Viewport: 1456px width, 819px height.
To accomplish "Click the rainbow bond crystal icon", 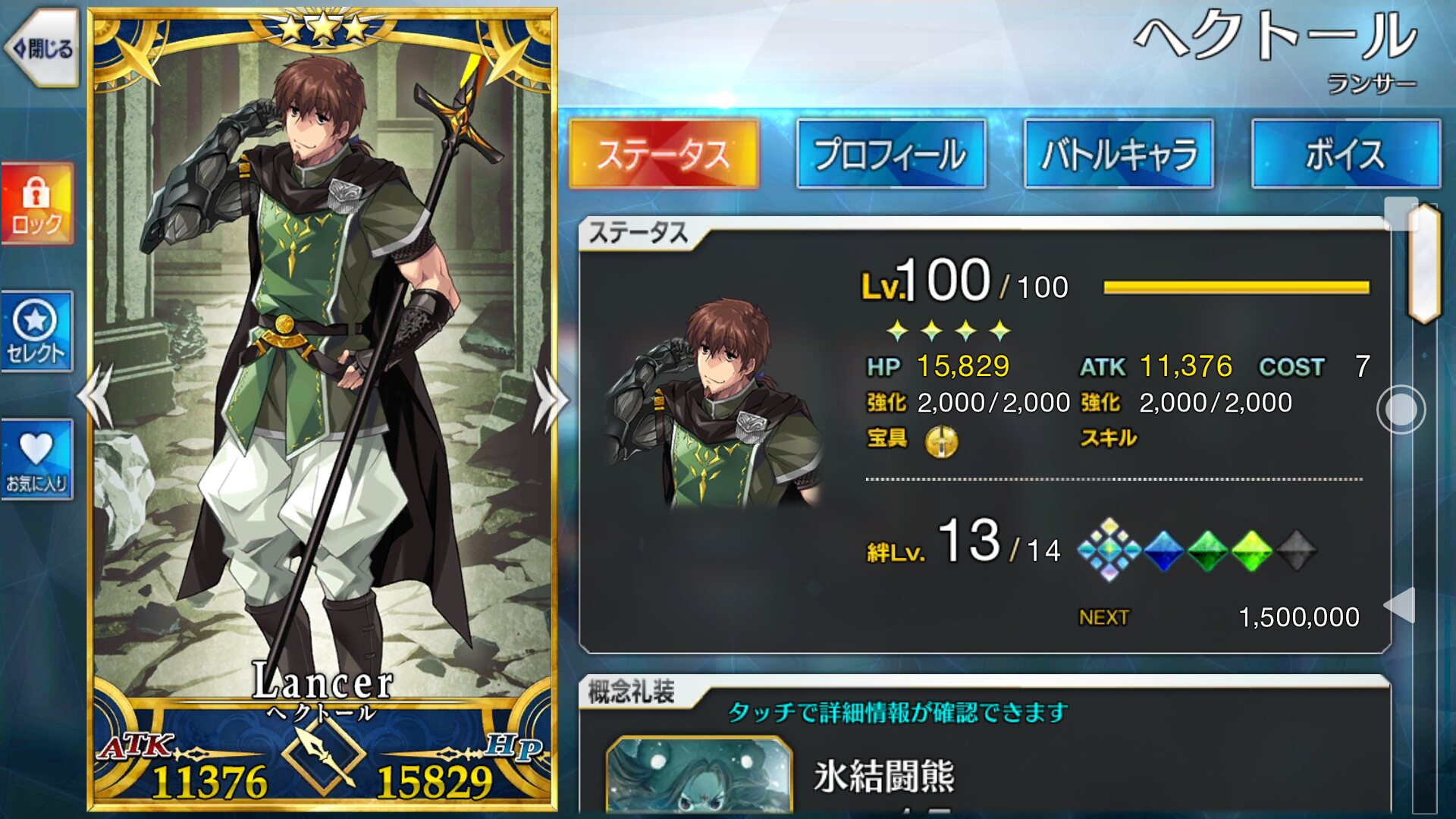I will tap(1109, 550).
